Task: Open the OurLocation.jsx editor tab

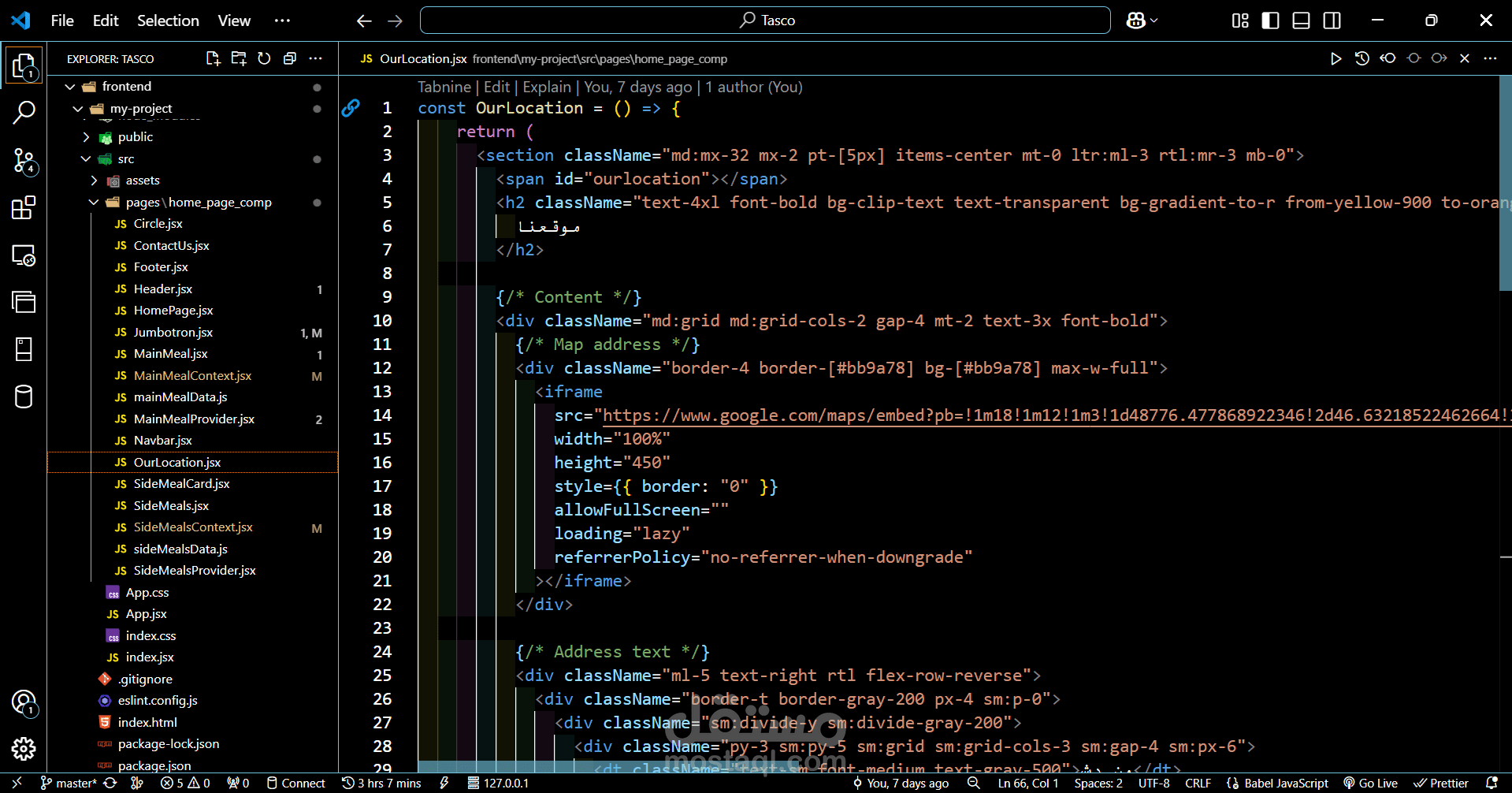Action: [x=422, y=59]
